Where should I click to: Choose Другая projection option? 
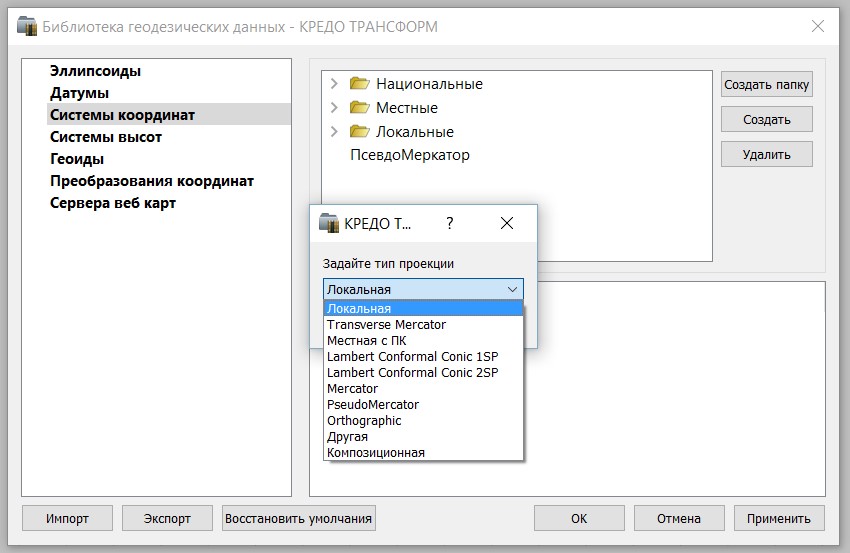[423, 436]
